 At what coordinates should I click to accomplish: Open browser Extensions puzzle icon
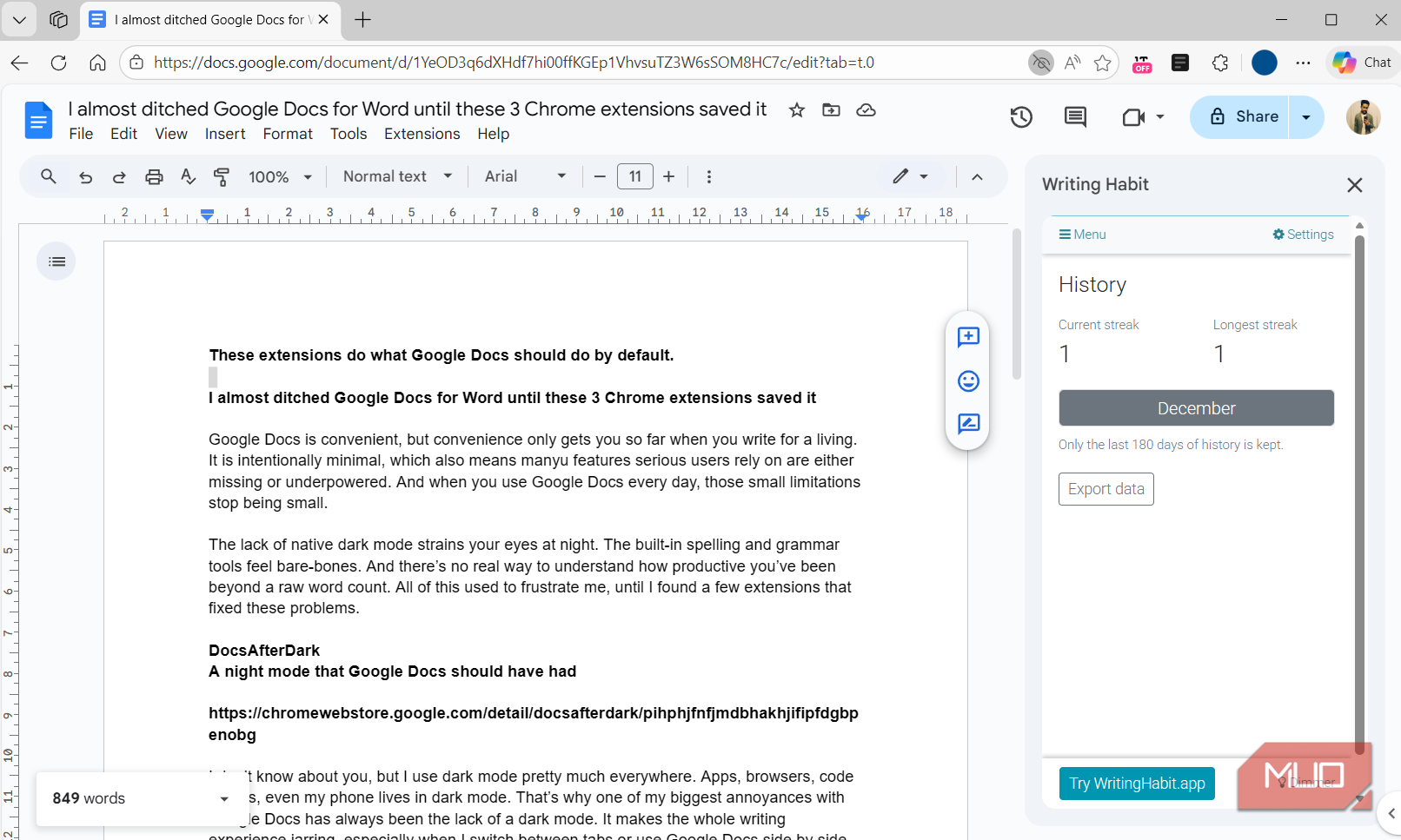pyautogui.click(x=1219, y=63)
